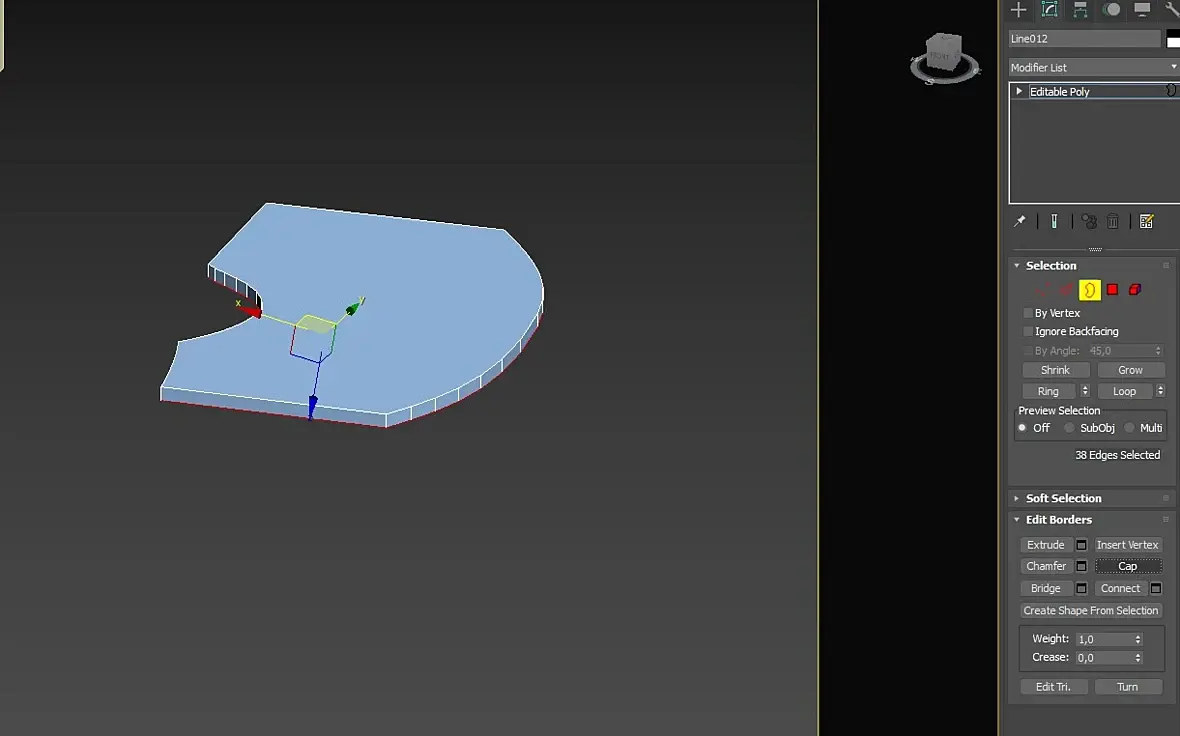Select Editable Poly in modifier stack
Viewport: 1180px width, 736px height.
click(1059, 92)
